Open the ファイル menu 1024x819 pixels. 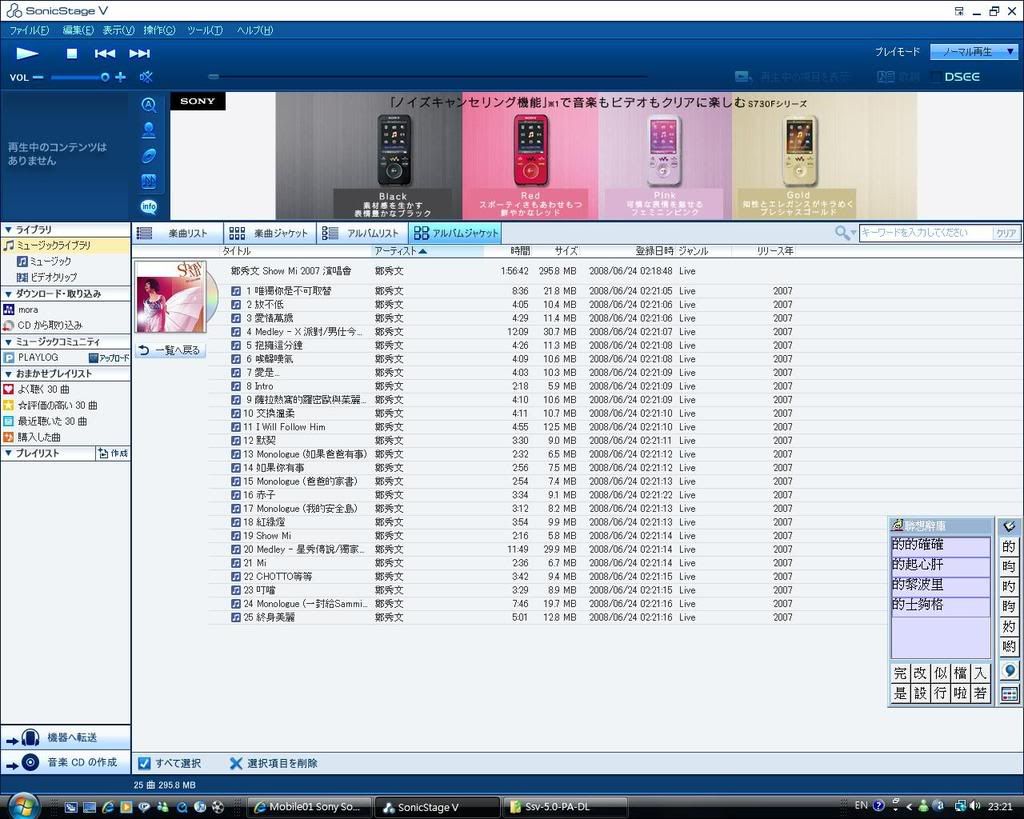[29, 30]
